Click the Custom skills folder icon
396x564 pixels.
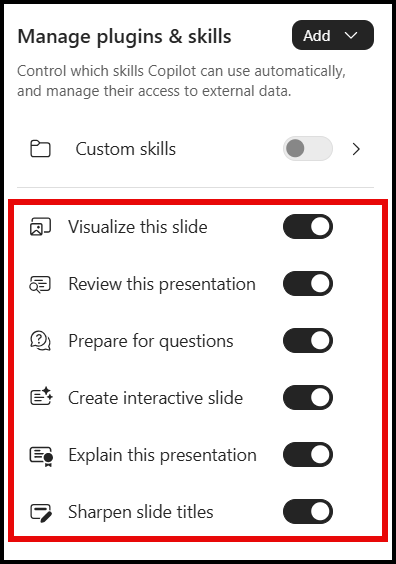pos(40,149)
